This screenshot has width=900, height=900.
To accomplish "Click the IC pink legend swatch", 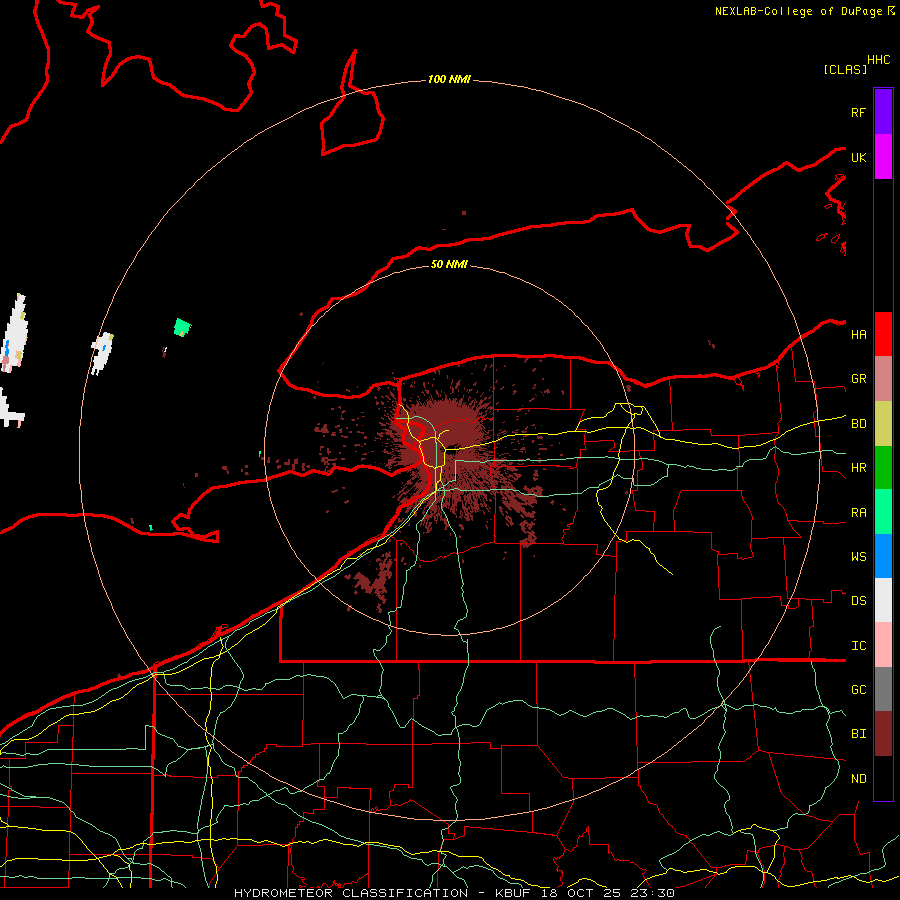I will (x=883, y=645).
